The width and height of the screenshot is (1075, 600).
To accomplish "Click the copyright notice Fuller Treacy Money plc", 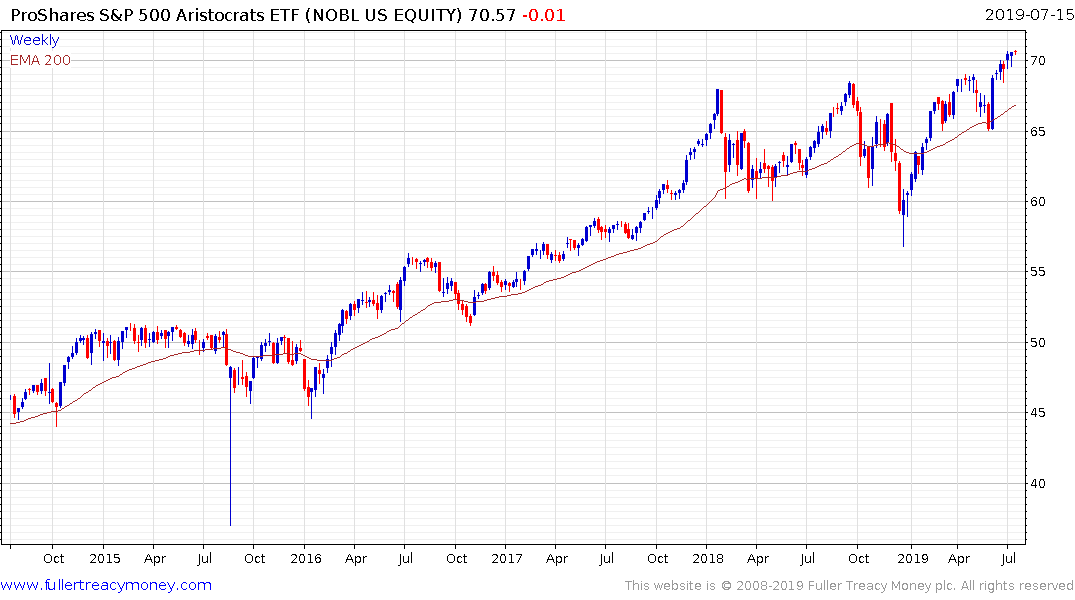I will pyautogui.click(x=849, y=586).
